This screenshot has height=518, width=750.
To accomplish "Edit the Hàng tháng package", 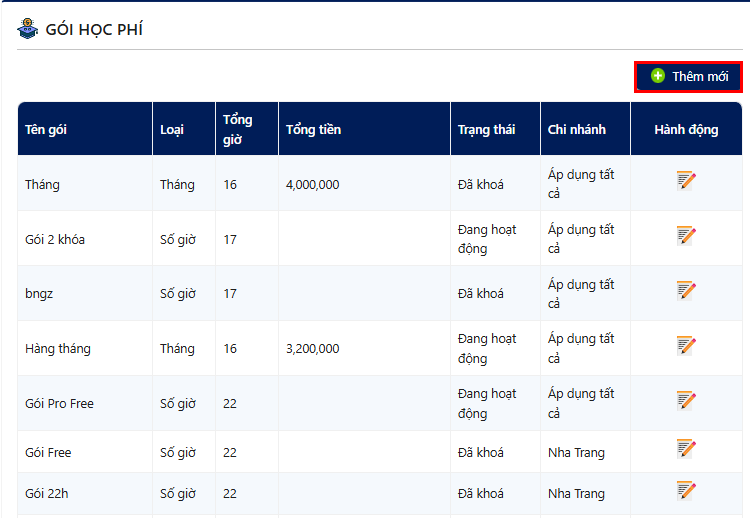I will pos(686,345).
